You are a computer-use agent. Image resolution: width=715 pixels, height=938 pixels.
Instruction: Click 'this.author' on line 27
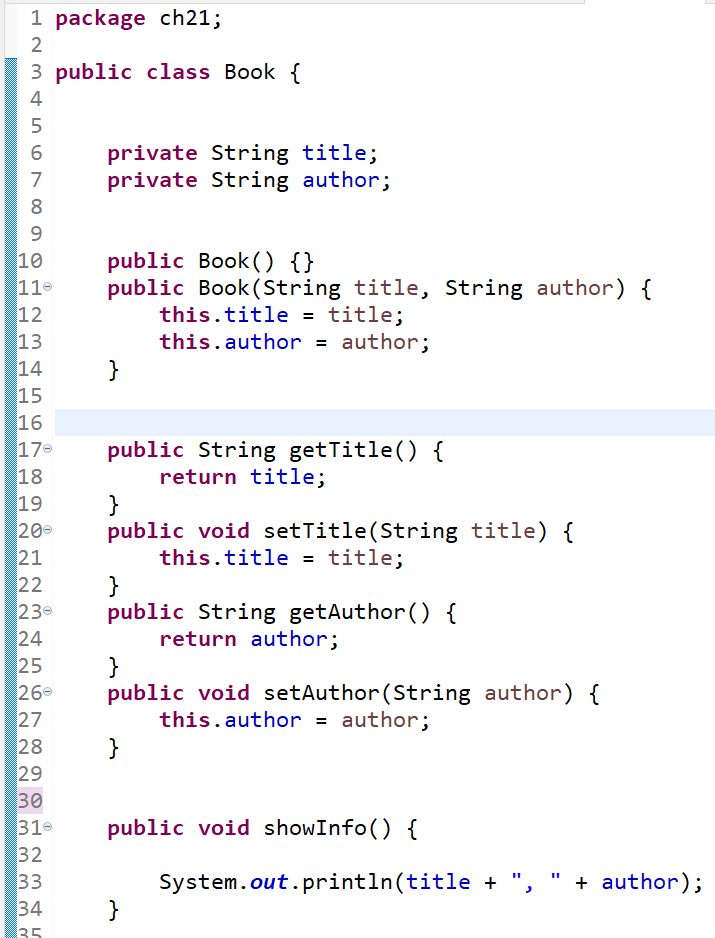click(x=230, y=720)
